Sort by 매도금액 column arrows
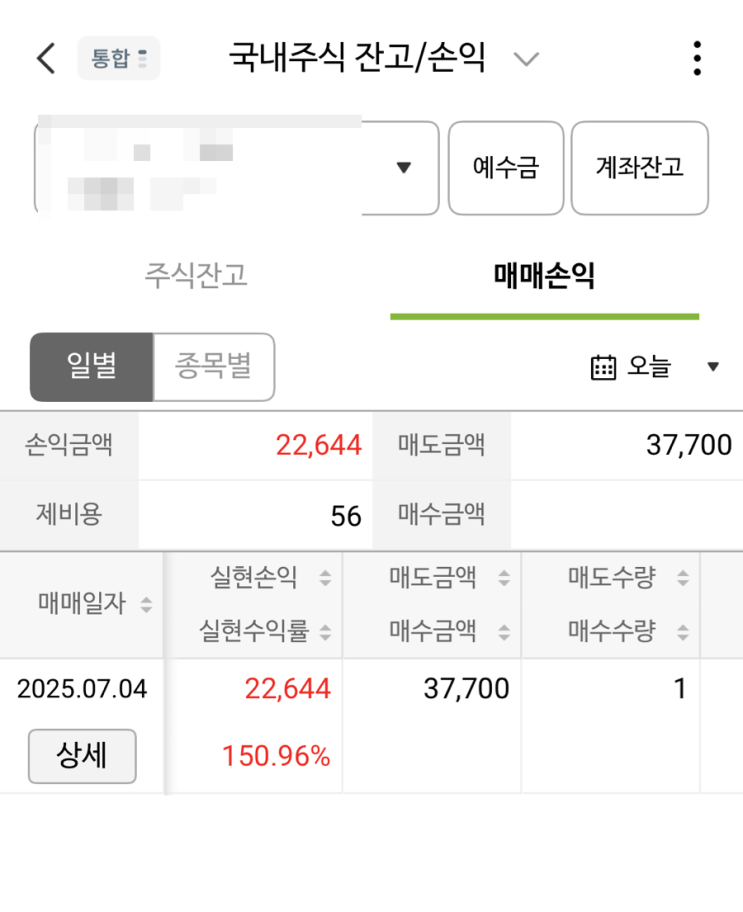Image resolution: width=743 pixels, height=912 pixels. tap(504, 578)
